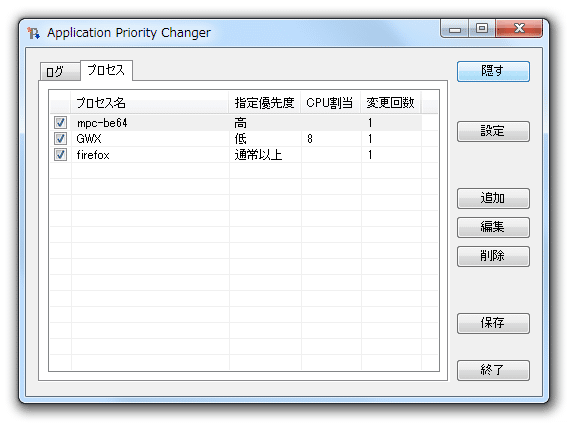Image resolution: width=572 pixels, height=426 pixels.
Task: Exit using the 終了 button
Action: pos(493,370)
